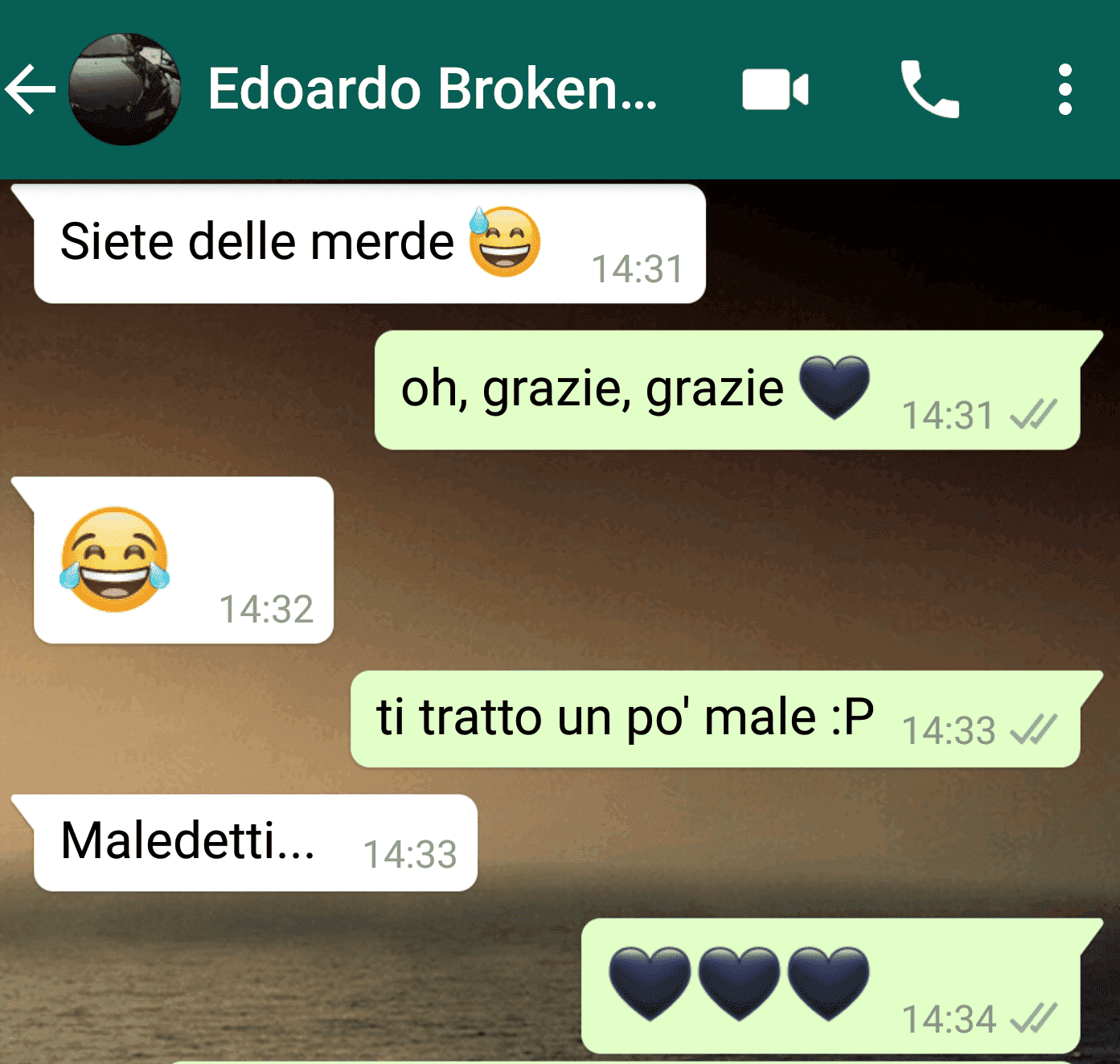
Task: Tap read ticks on 14:33 sent message
Action: pos(1034,730)
